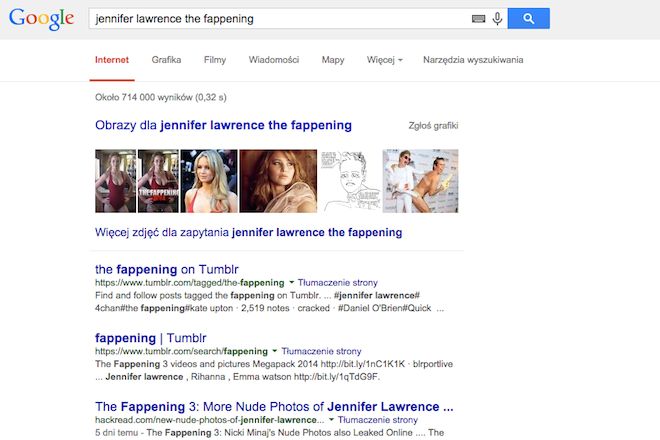Open the Wiadomości tab
Image resolution: width=660 pixels, height=440 pixels.
point(274,60)
